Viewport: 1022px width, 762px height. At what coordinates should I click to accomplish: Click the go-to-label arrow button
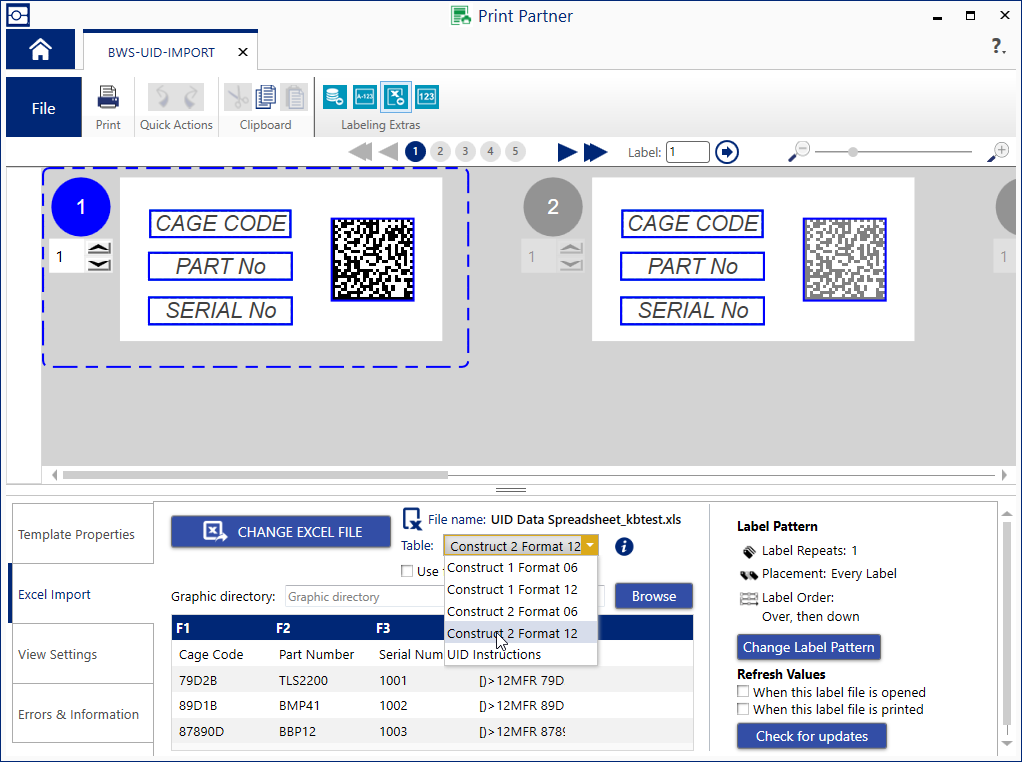[x=727, y=152]
